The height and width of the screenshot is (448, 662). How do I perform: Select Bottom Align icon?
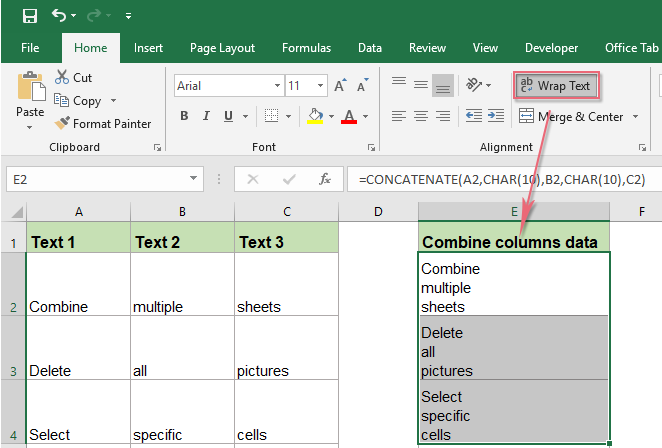click(x=443, y=85)
